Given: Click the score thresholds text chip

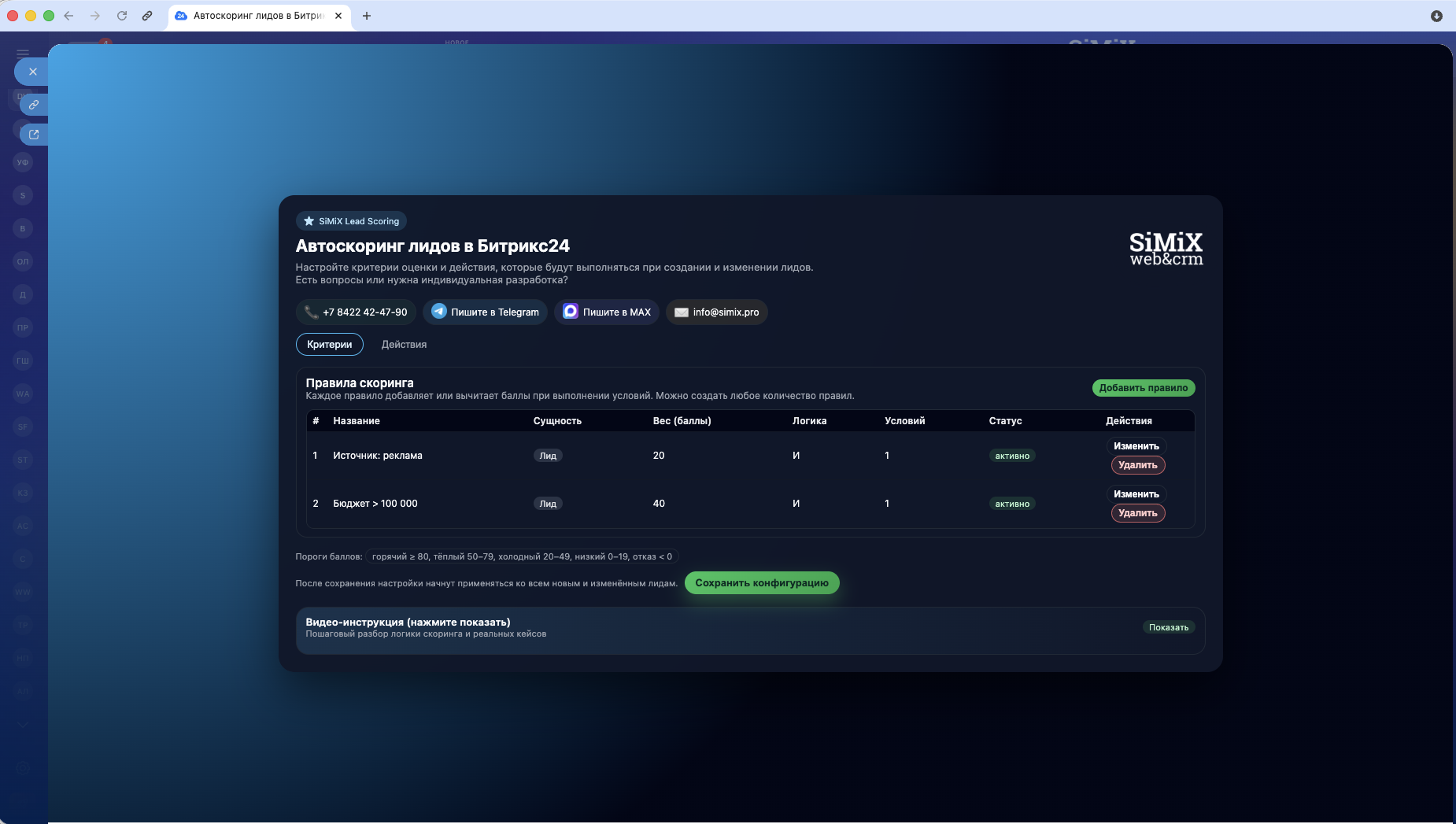Looking at the screenshot, I should point(522,556).
